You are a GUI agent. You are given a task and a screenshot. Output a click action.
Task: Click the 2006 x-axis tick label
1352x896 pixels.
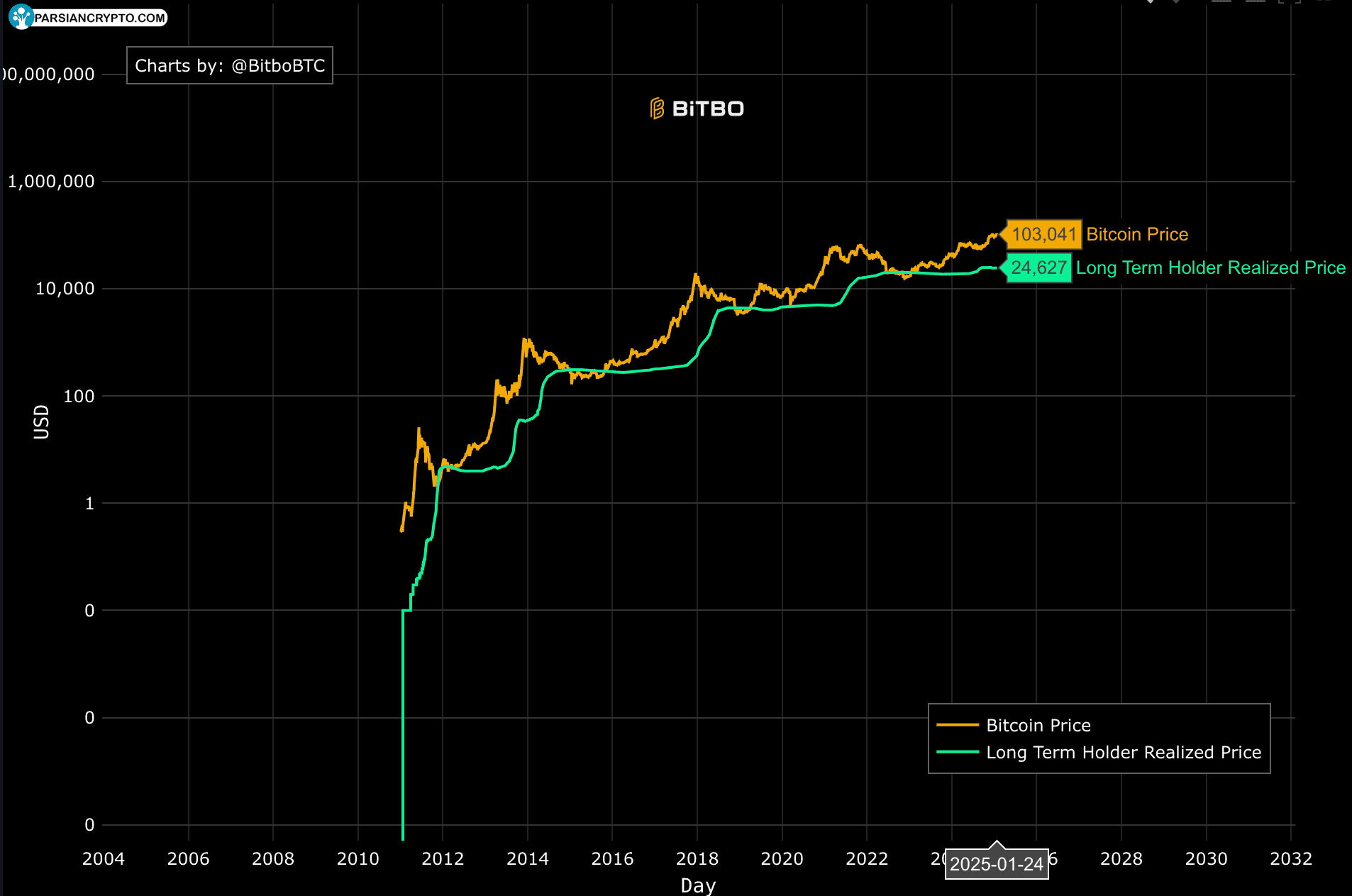coord(188,858)
